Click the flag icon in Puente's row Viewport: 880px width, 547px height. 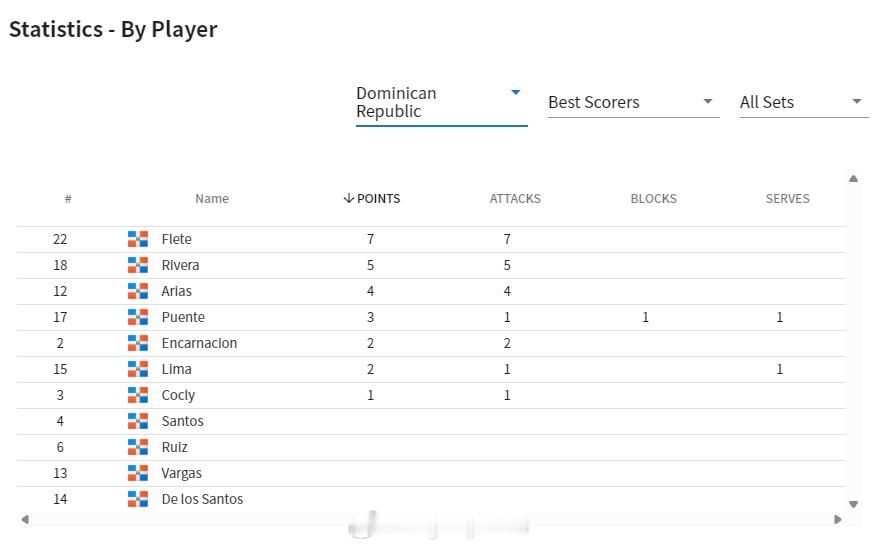tap(138, 317)
